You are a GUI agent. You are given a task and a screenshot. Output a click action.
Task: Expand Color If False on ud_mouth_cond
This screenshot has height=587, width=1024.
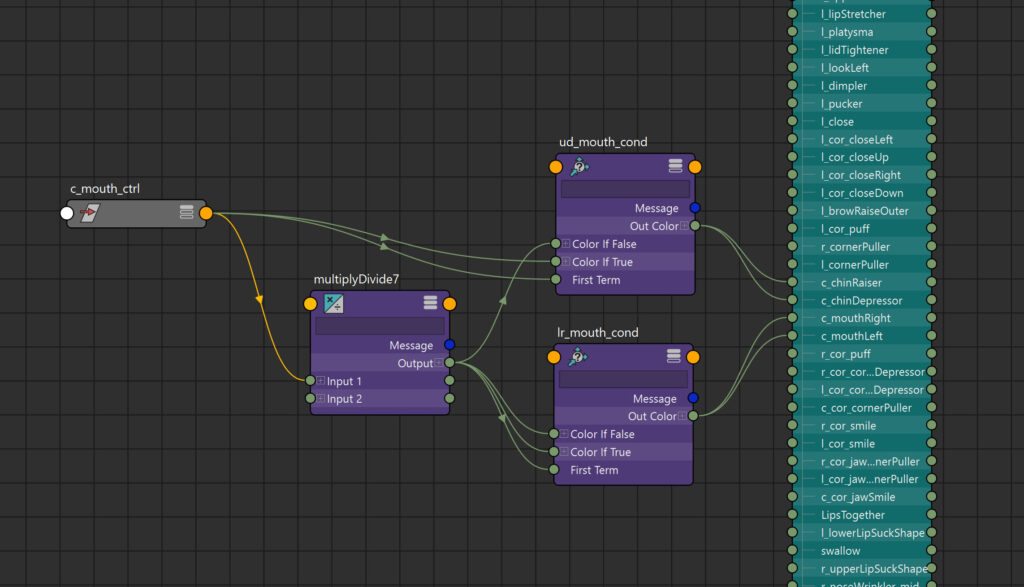pyautogui.click(x=566, y=244)
